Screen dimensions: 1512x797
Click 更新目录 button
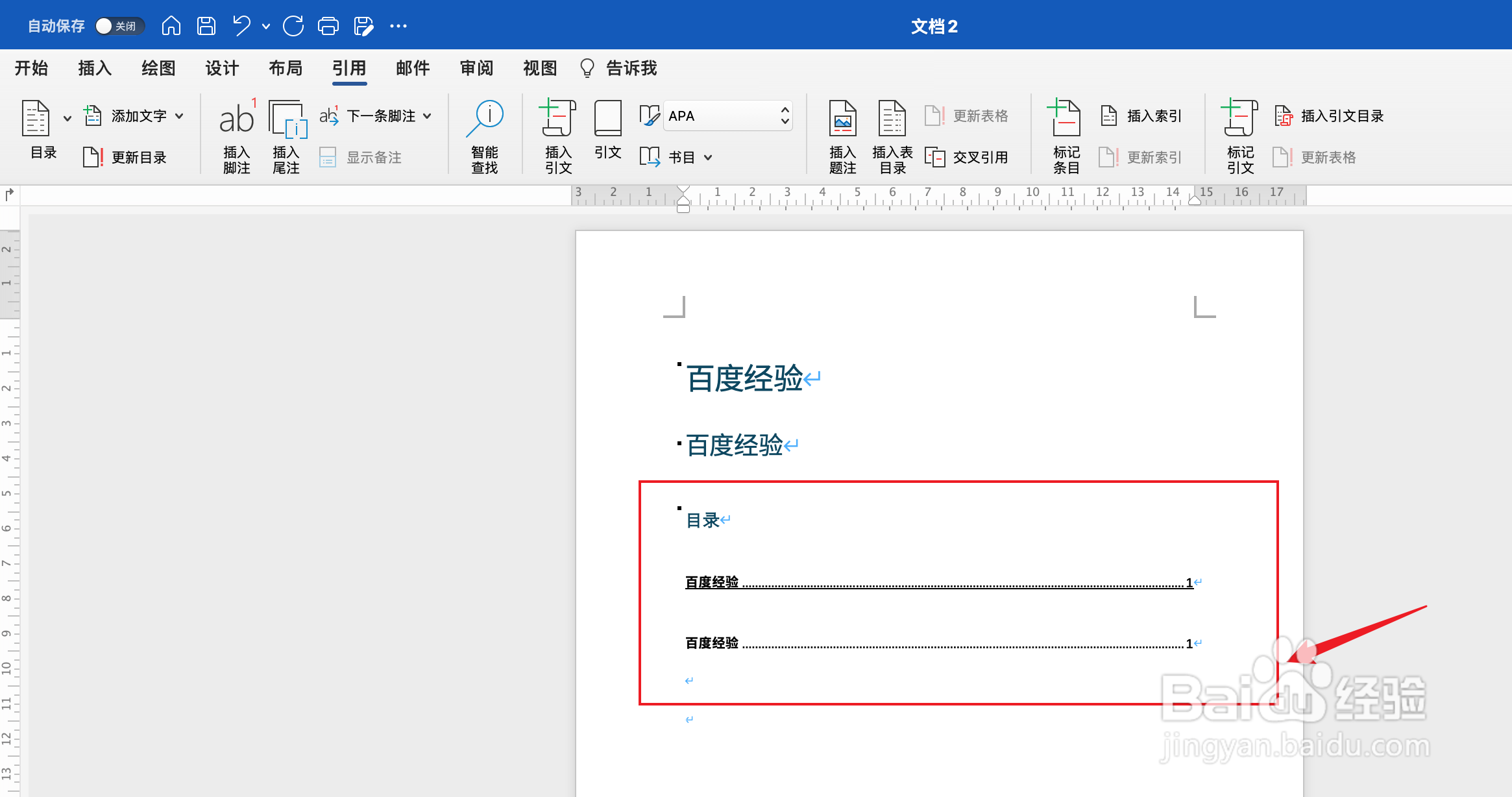pos(125,157)
